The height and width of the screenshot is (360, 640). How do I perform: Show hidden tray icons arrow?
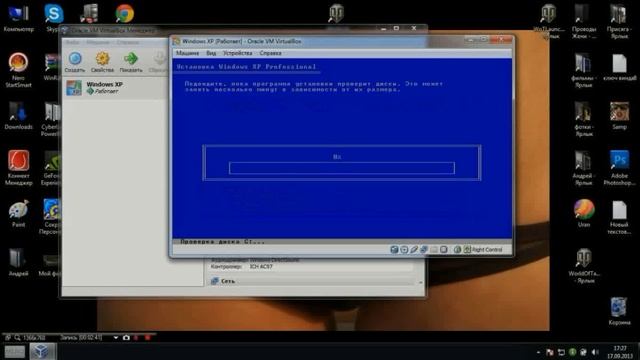click(538, 352)
